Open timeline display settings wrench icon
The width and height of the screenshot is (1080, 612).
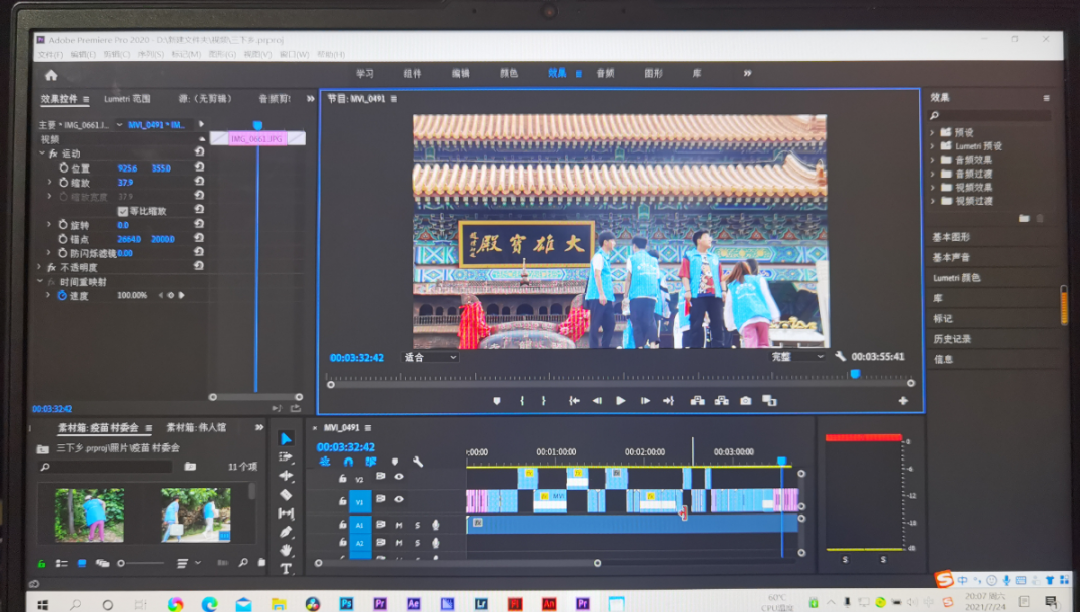click(418, 462)
